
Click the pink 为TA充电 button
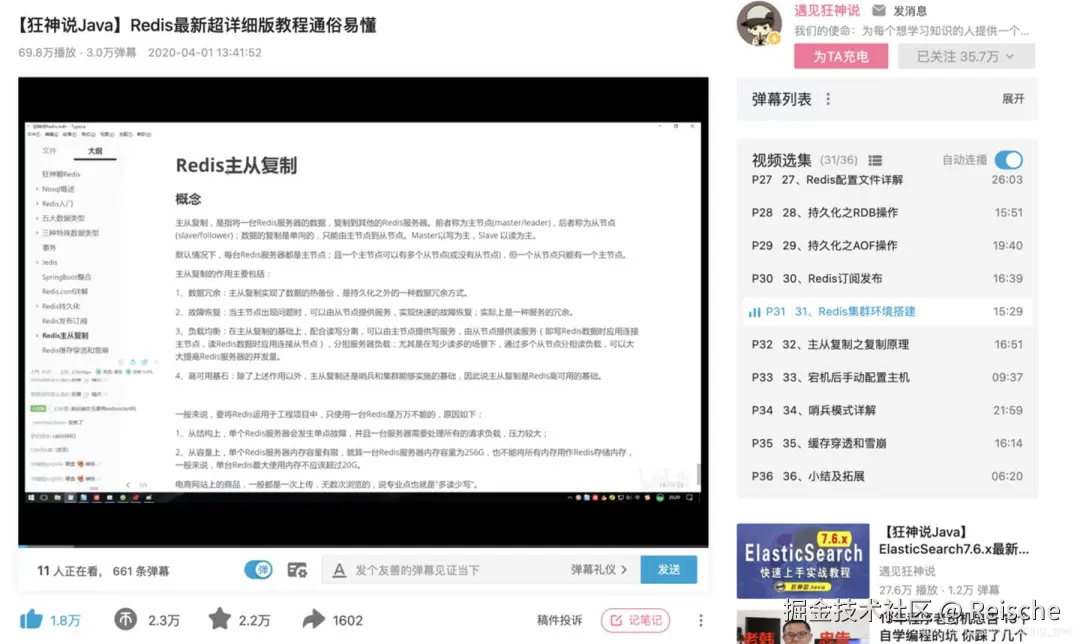pyautogui.click(x=840, y=56)
